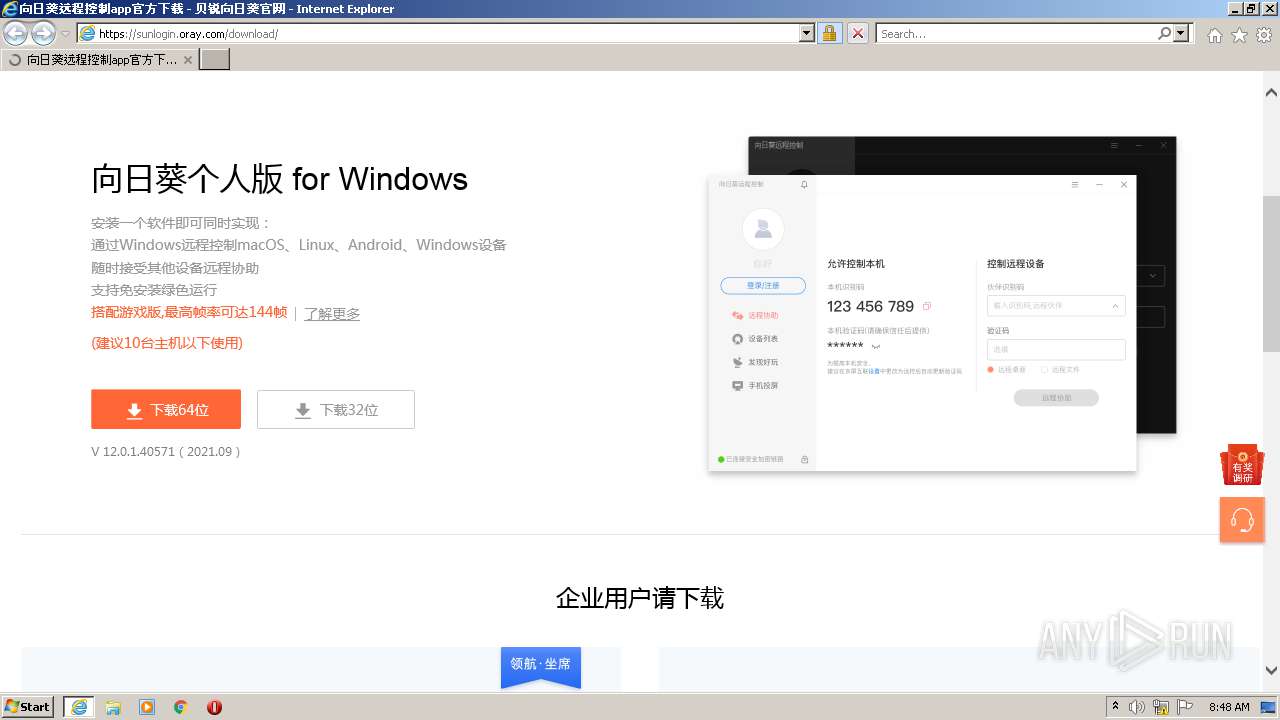The image size is (1280, 720).
Task: Show hidden system tray icons
Action: pyautogui.click(x=1115, y=707)
